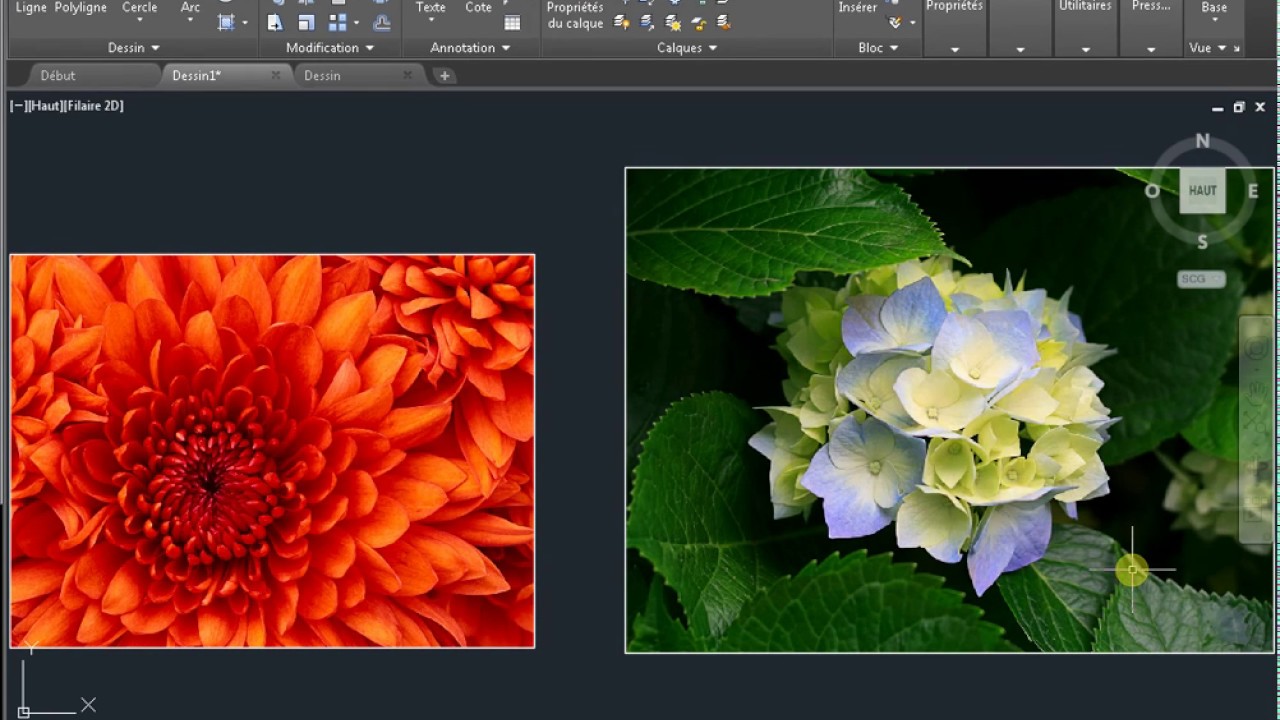Screen dimensions: 1280x720
Task: Click S on the ViewCube compass
Action: point(1202,241)
